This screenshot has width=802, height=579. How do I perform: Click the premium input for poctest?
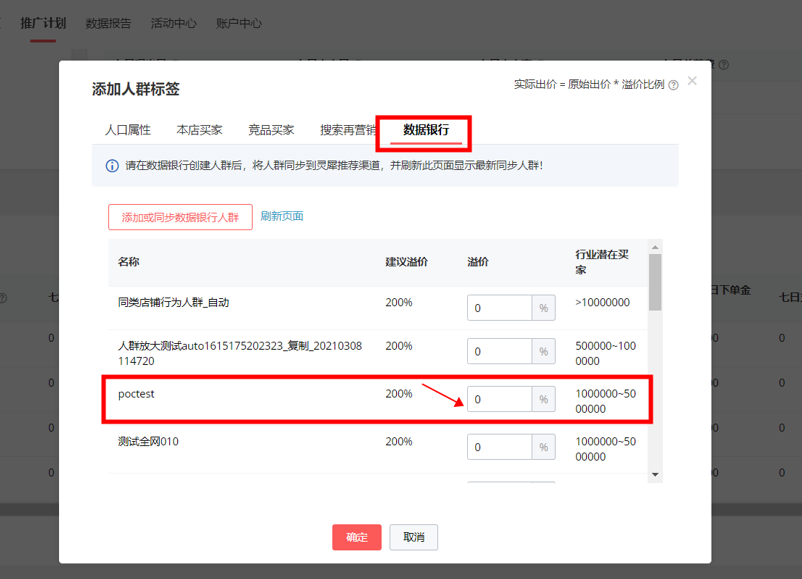point(499,399)
